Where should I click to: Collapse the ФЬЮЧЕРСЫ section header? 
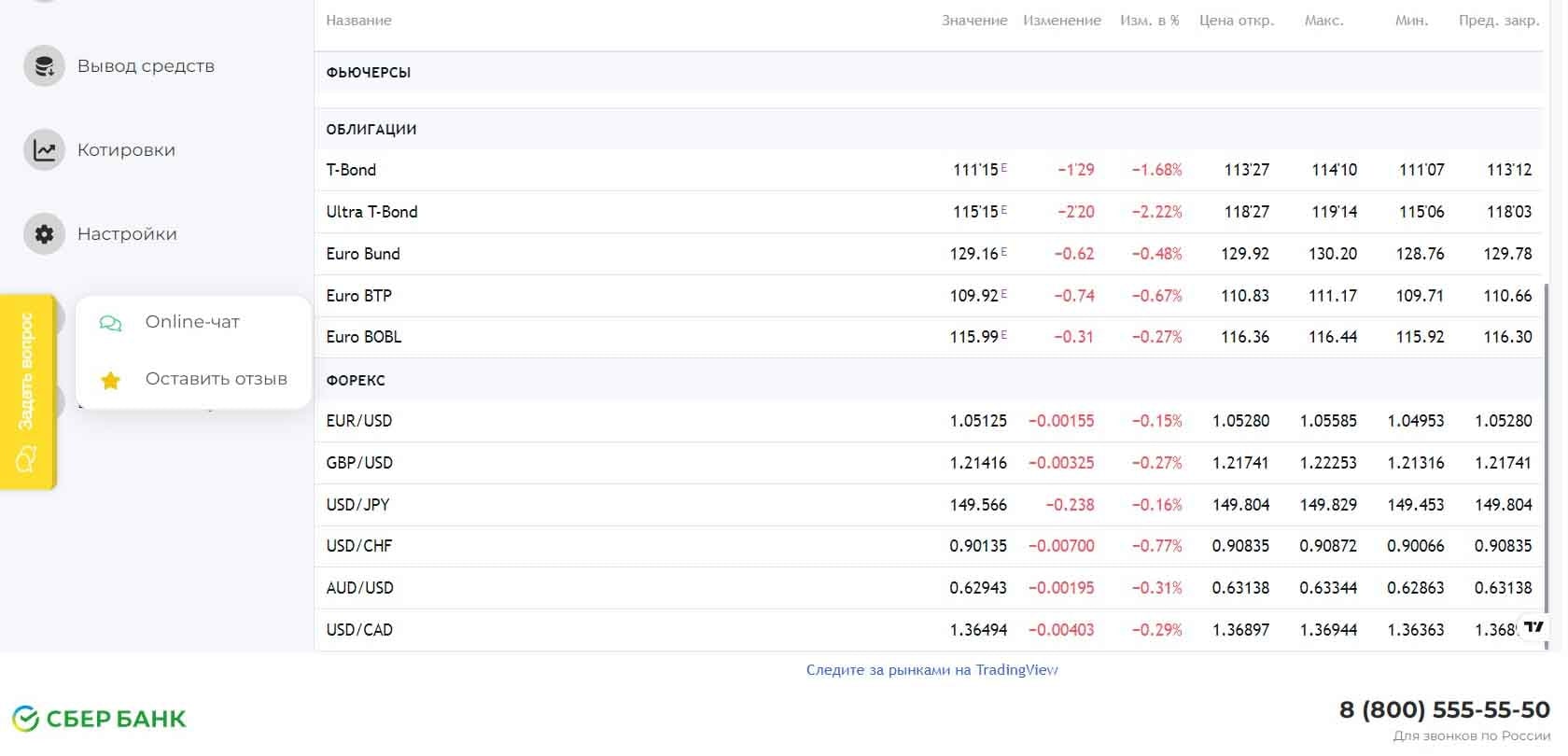tap(928, 73)
